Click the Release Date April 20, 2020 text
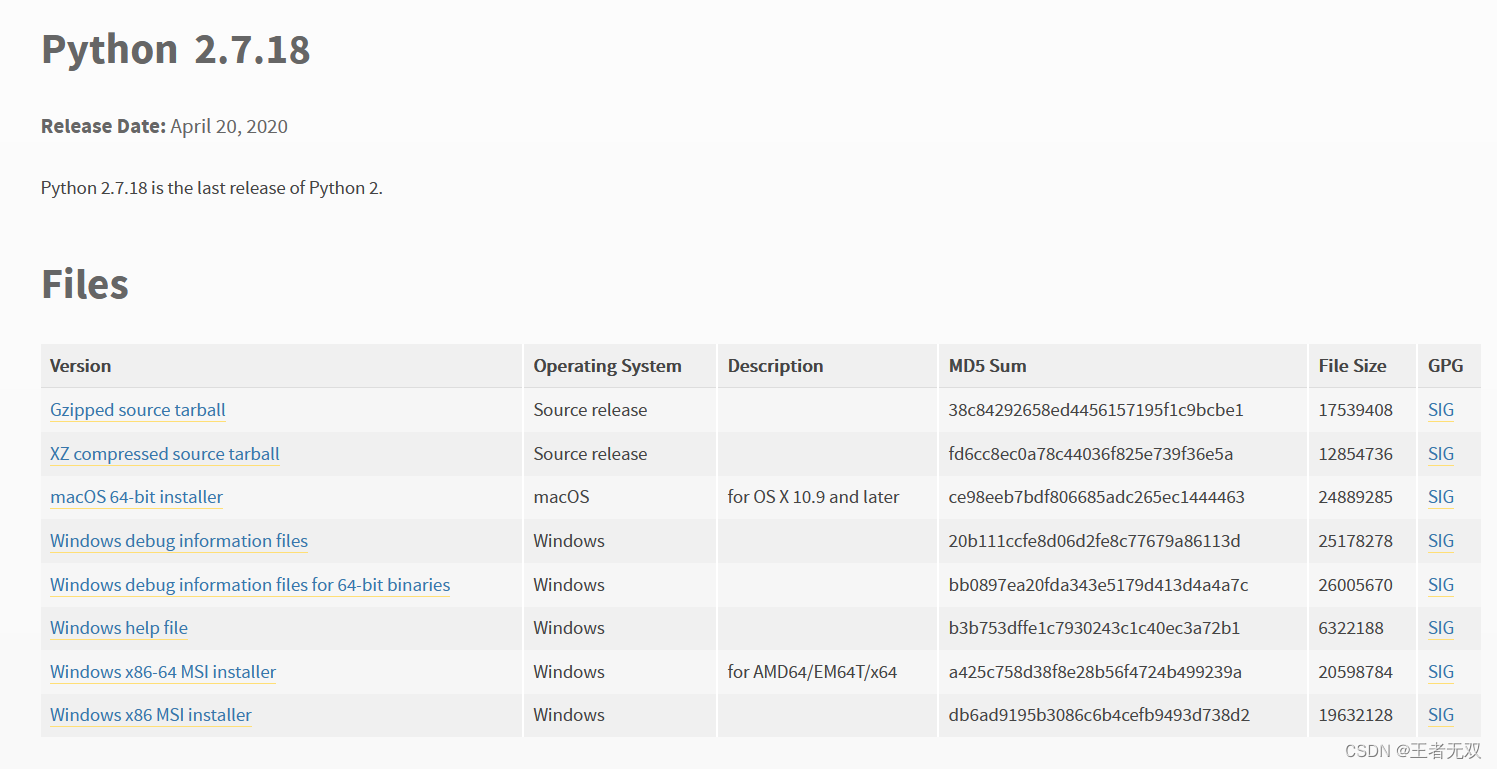1497x769 pixels. tap(164, 127)
